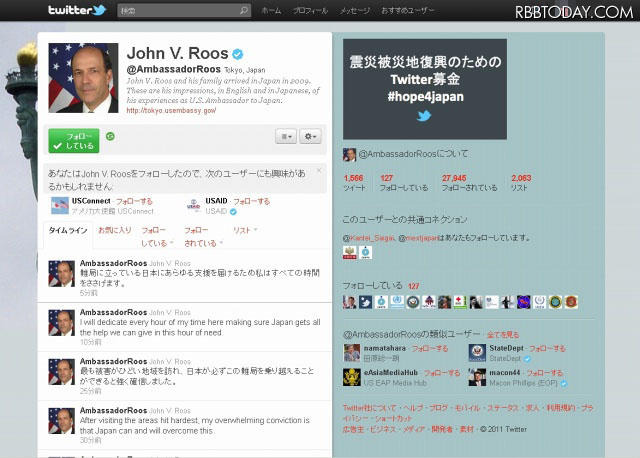This screenshot has width=640, height=458.
Task: Click the 25分前 tweet timestamp
Action: point(90,391)
